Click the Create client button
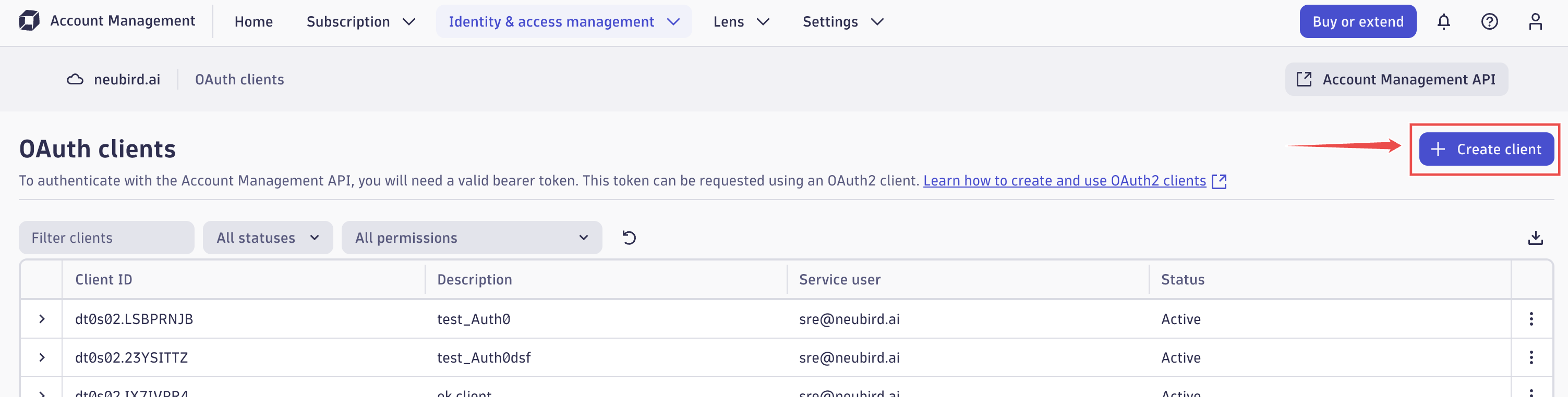1568x397 pixels. click(1486, 150)
